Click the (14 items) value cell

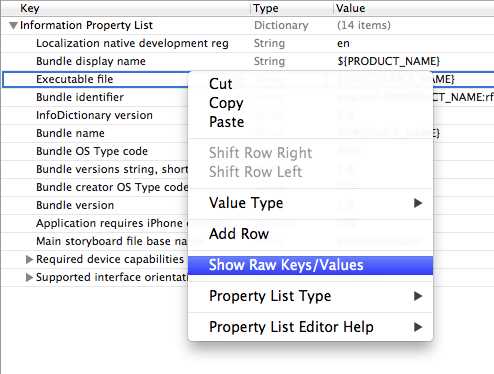click(364, 26)
